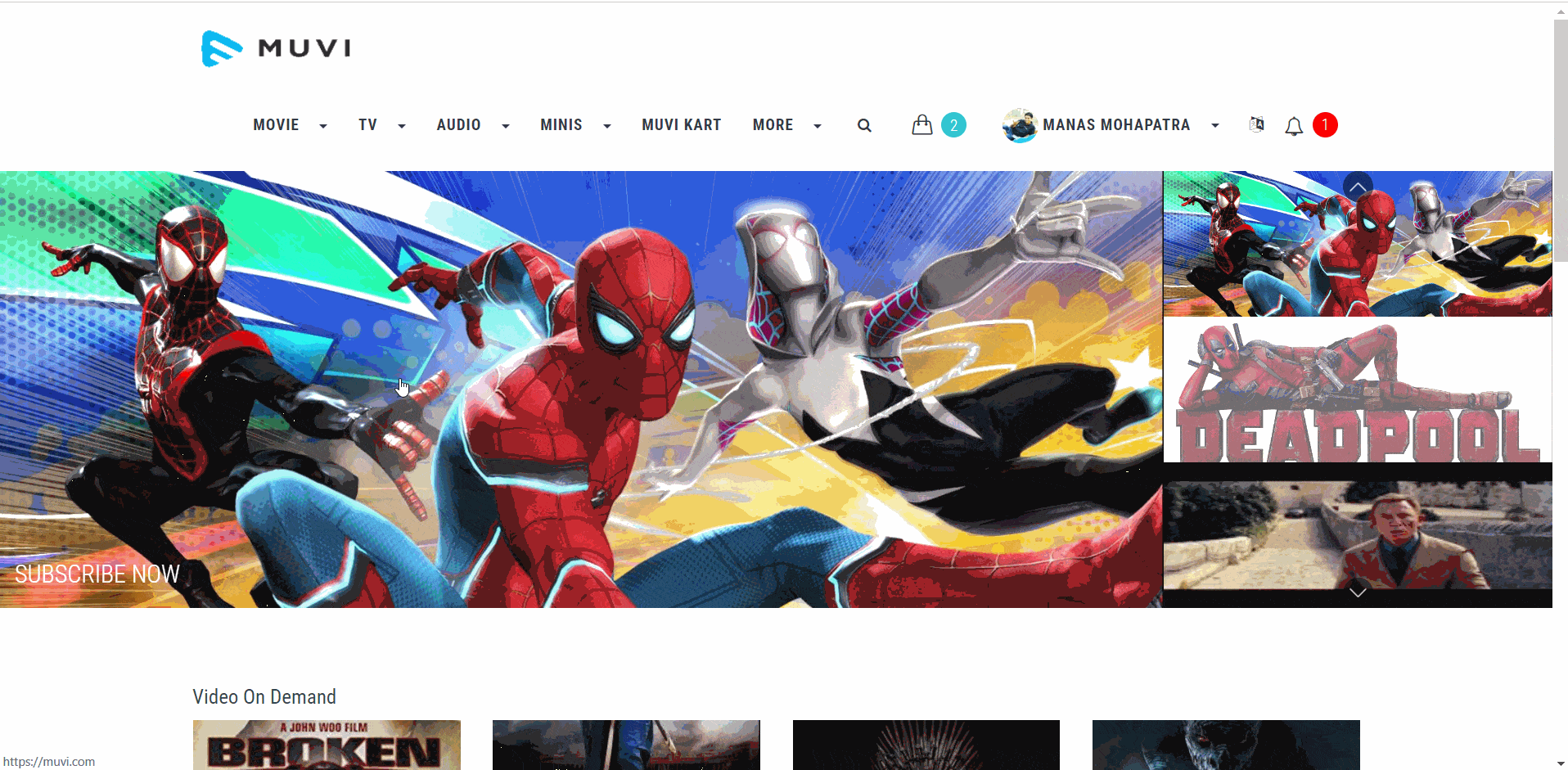Open the iron throne Video On Demand poster

click(x=926, y=745)
